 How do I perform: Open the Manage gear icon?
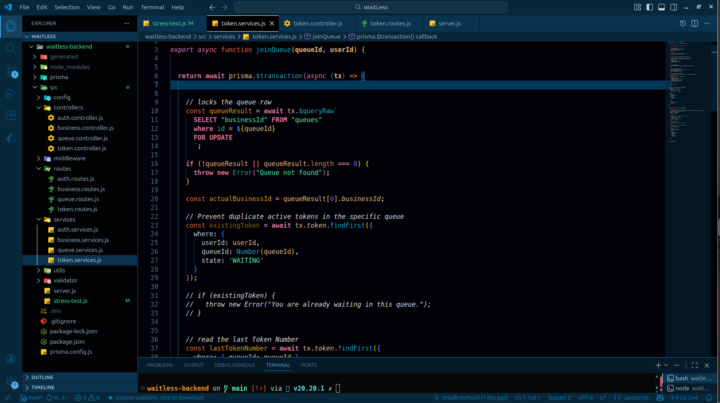tap(11, 381)
